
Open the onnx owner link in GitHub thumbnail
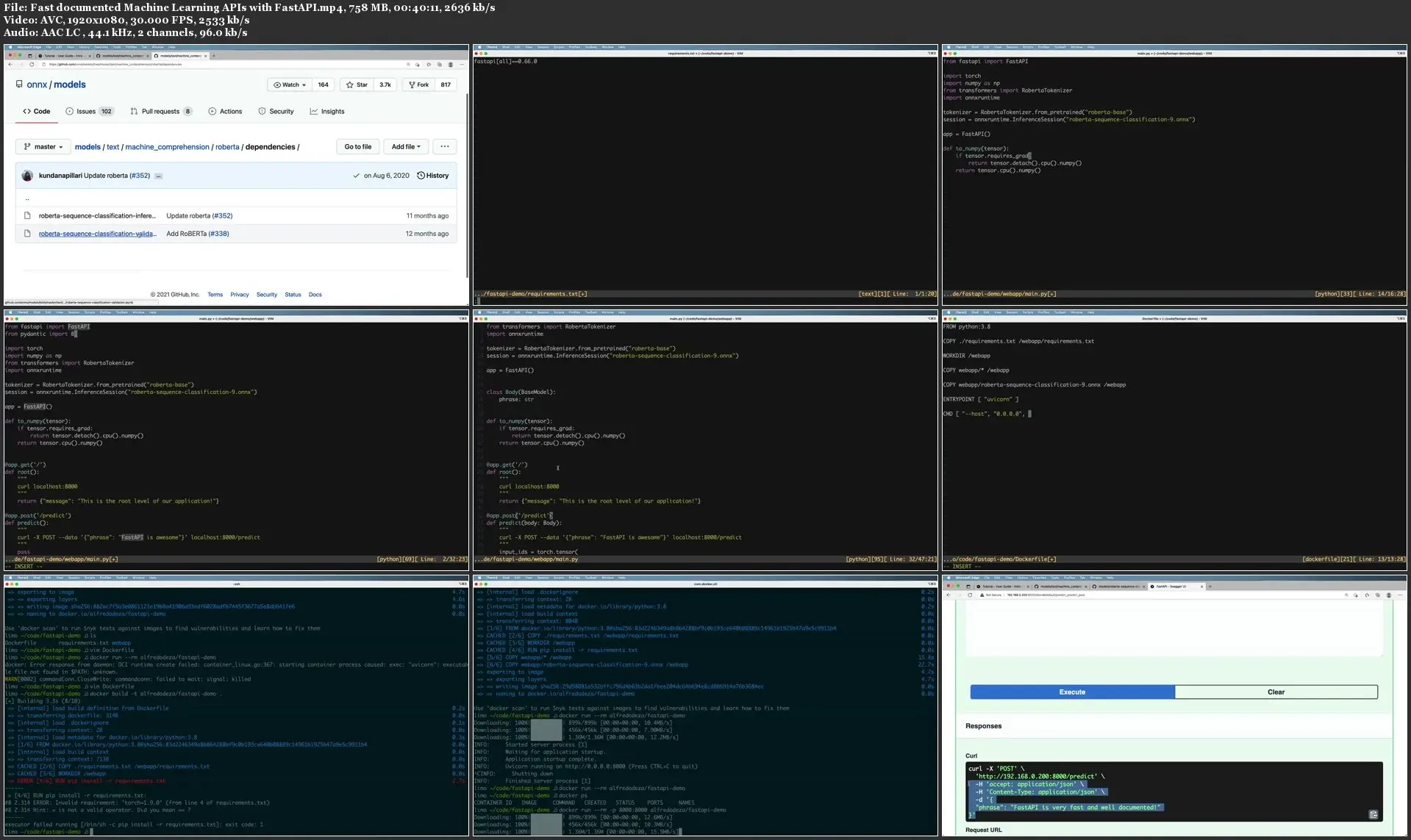(37, 85)
